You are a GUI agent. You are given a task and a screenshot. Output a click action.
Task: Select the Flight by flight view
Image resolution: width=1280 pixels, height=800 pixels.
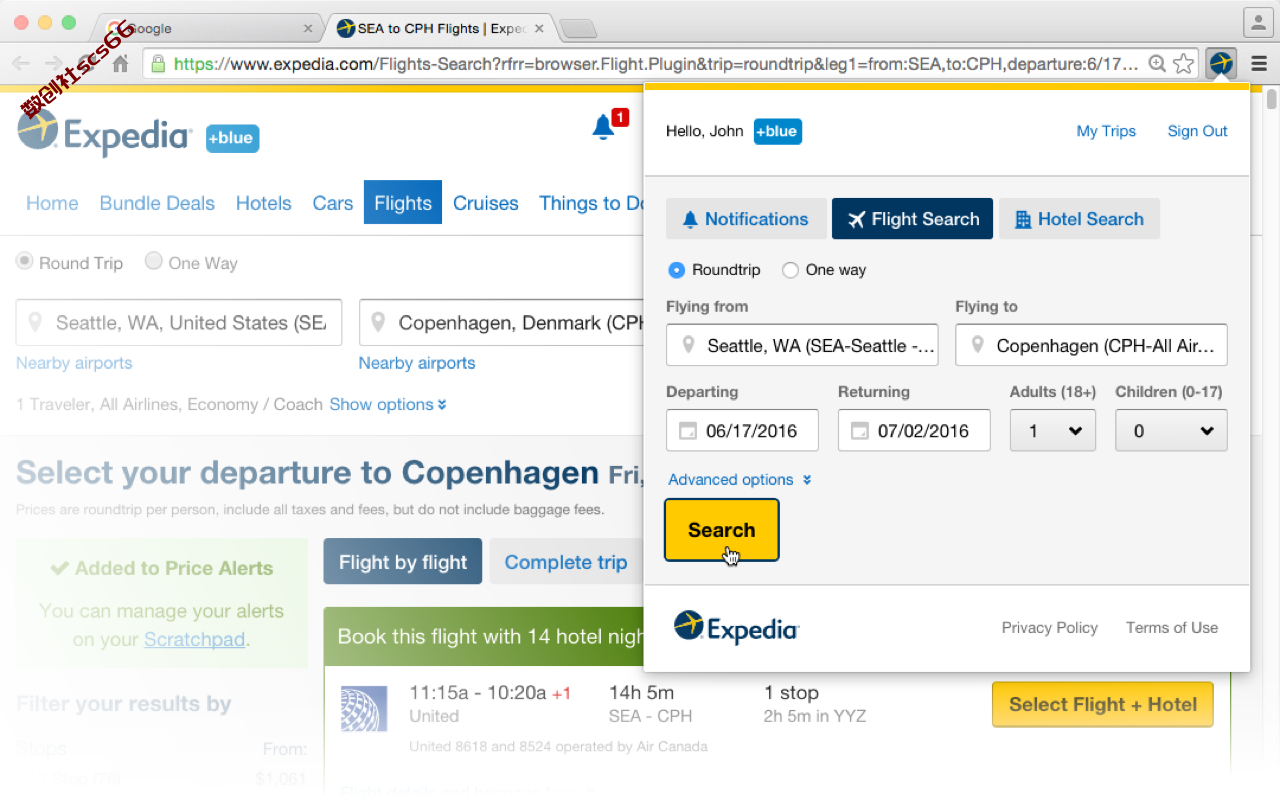coord(403,562)
